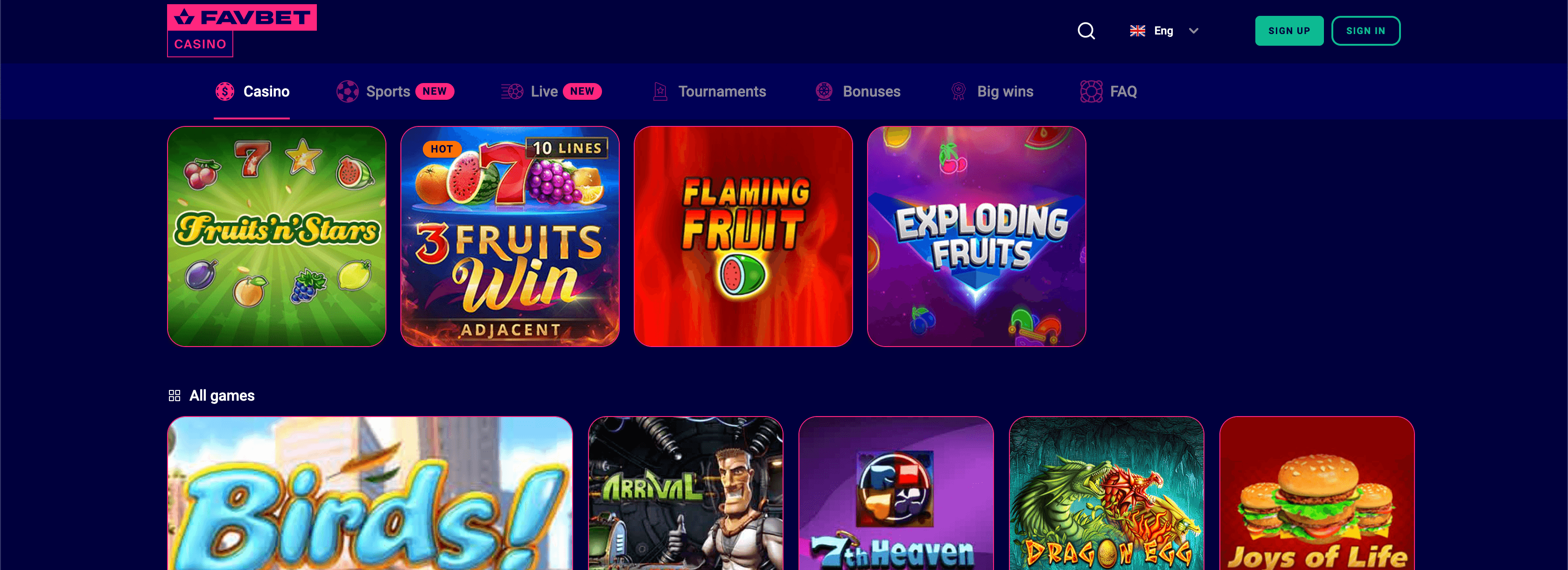Launch the 3 Fruits Win game
This screenshot has height=570, width=1568.
tap(510, 236)
